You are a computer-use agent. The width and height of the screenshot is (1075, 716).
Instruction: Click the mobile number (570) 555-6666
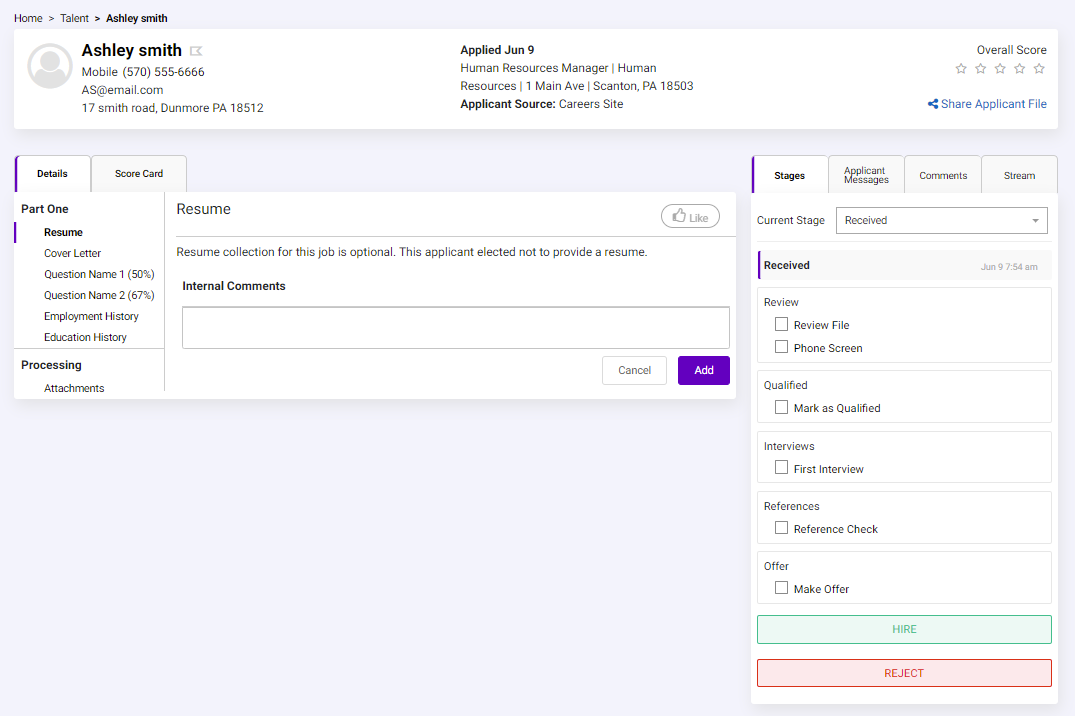point(163,72)
